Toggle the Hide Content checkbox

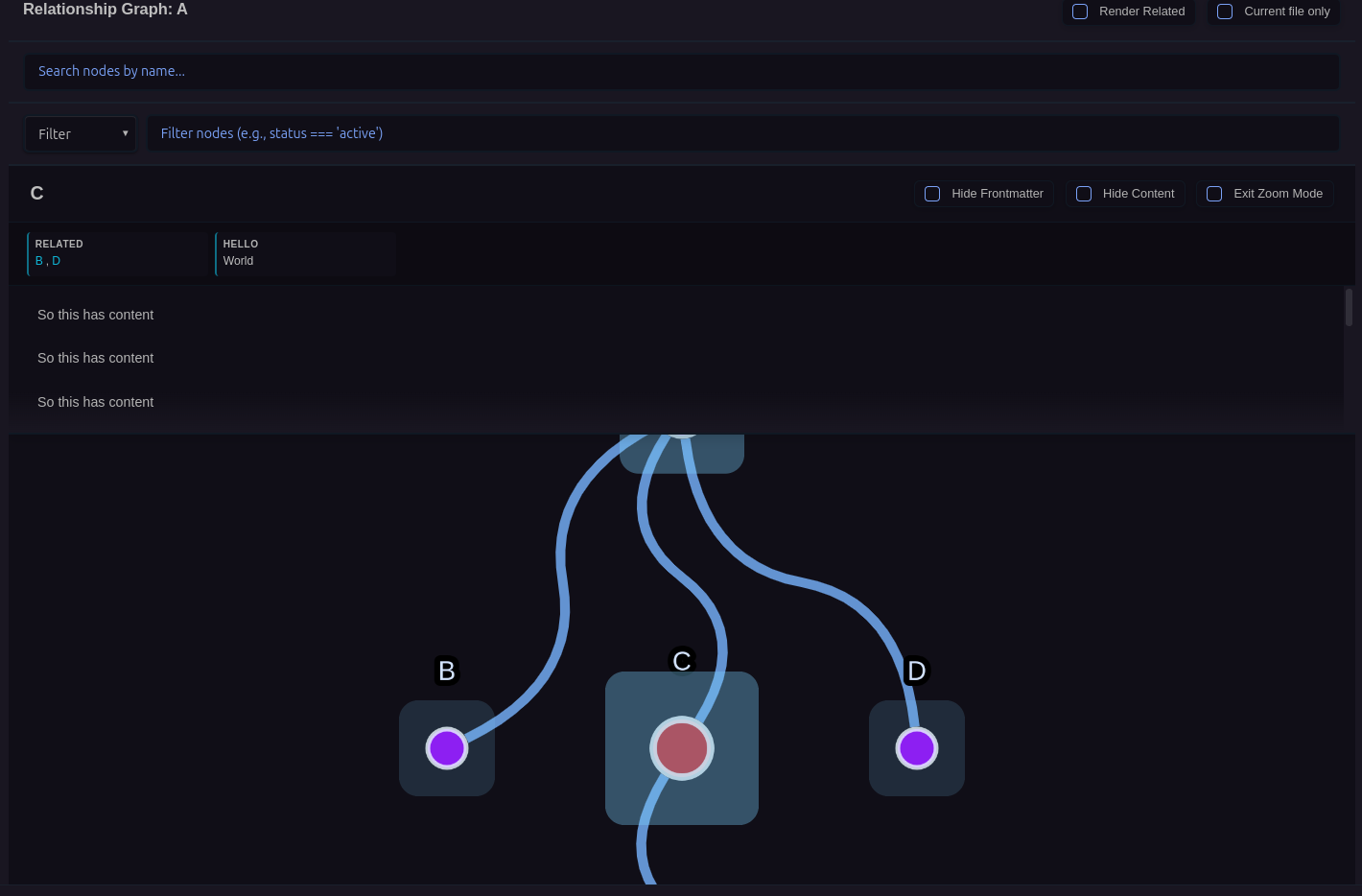(1084, 194)
